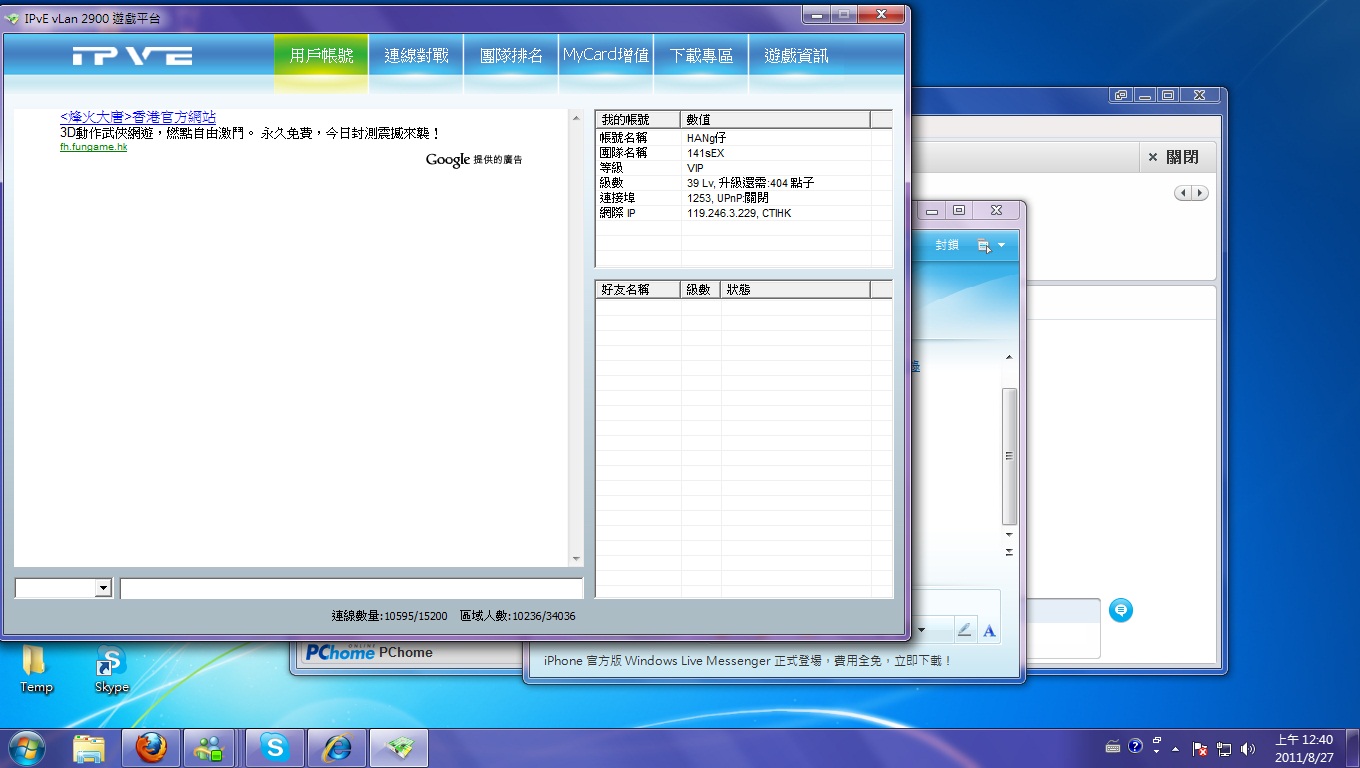Click the Internet Explorer taskbar icon
Screen dimensions: 1360x768
click(337, 748)
